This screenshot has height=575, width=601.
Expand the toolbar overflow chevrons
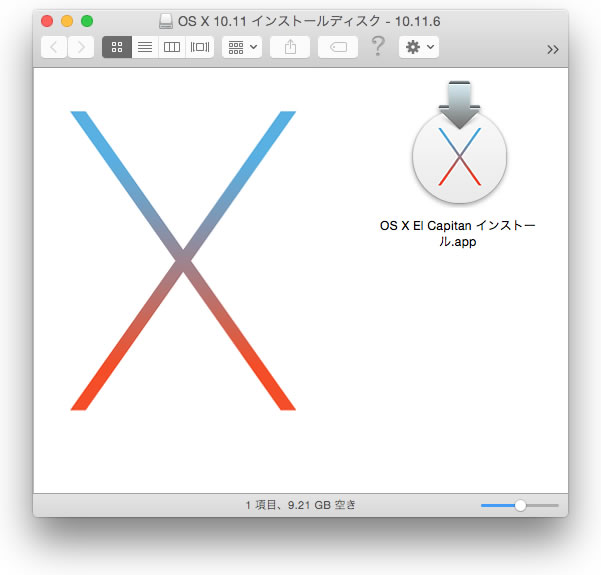coord(553,49)
